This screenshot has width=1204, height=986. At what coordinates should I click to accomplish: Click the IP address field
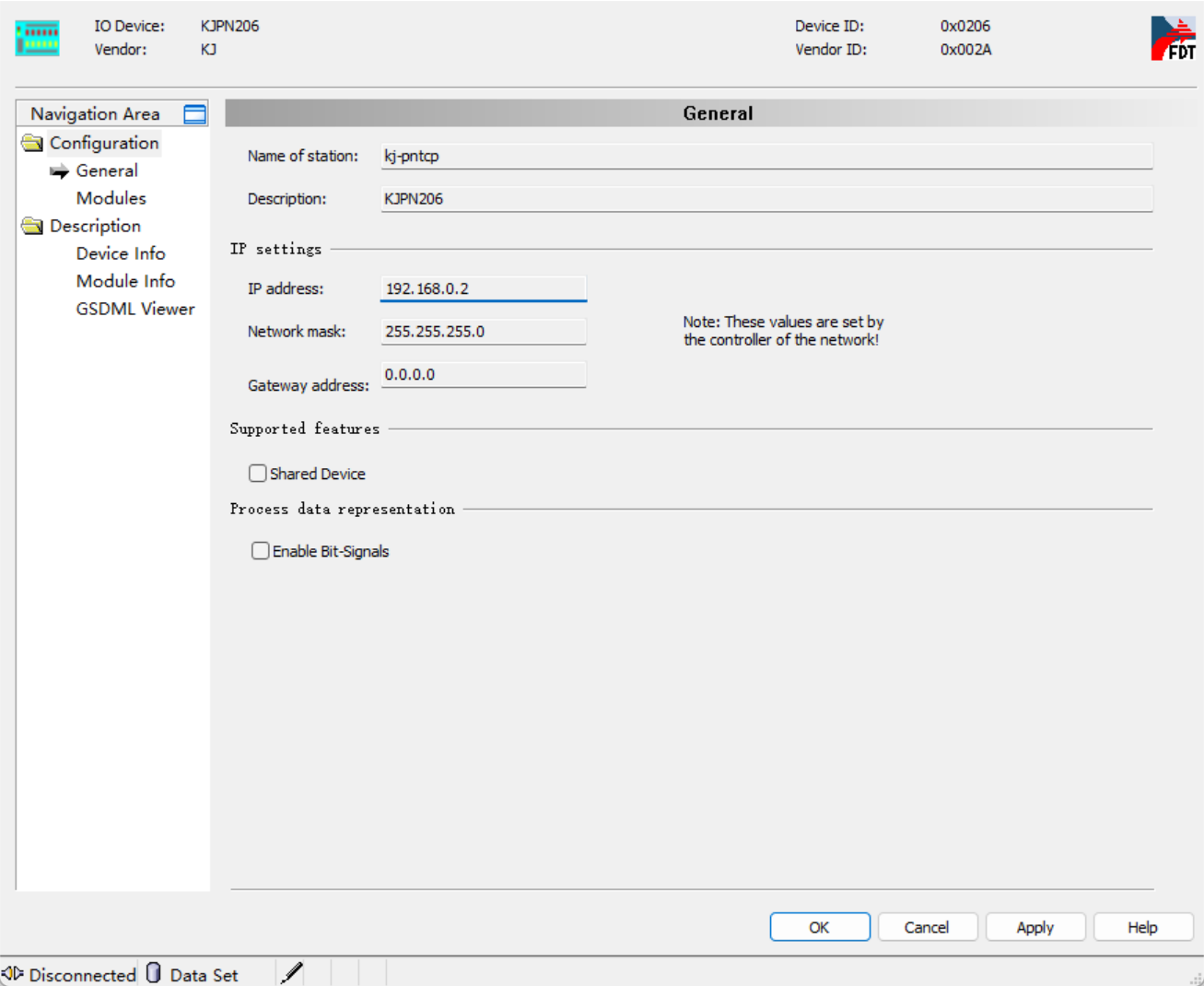point(484,288)
